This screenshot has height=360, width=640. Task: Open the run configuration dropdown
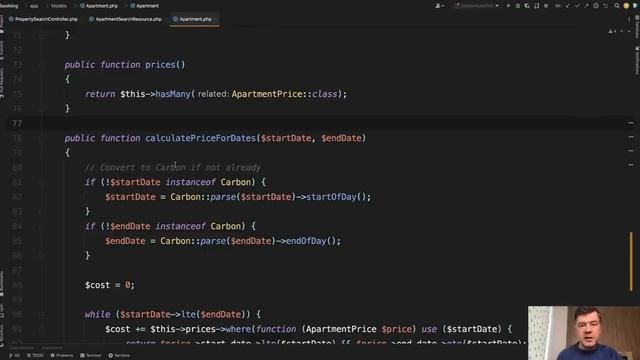(477, 6)
